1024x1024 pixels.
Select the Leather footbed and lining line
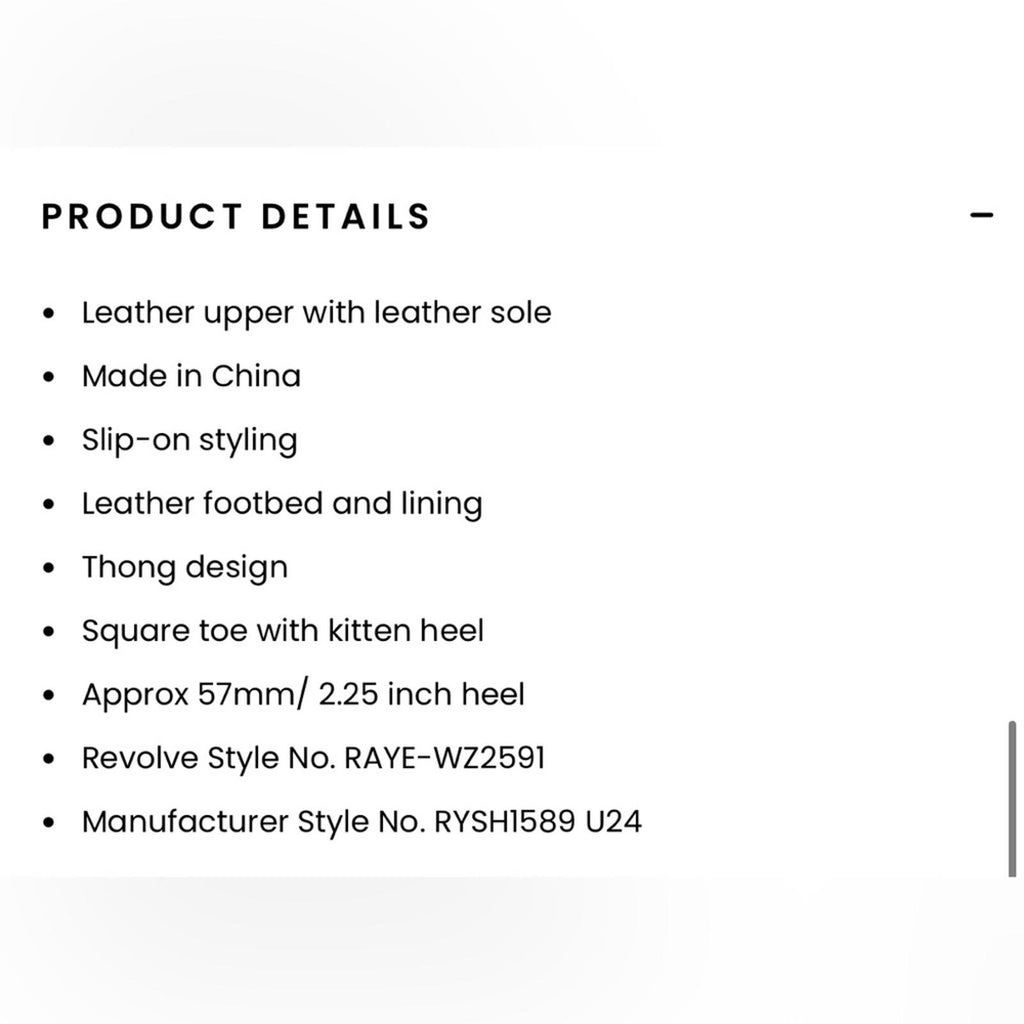[x=283, y=503]
